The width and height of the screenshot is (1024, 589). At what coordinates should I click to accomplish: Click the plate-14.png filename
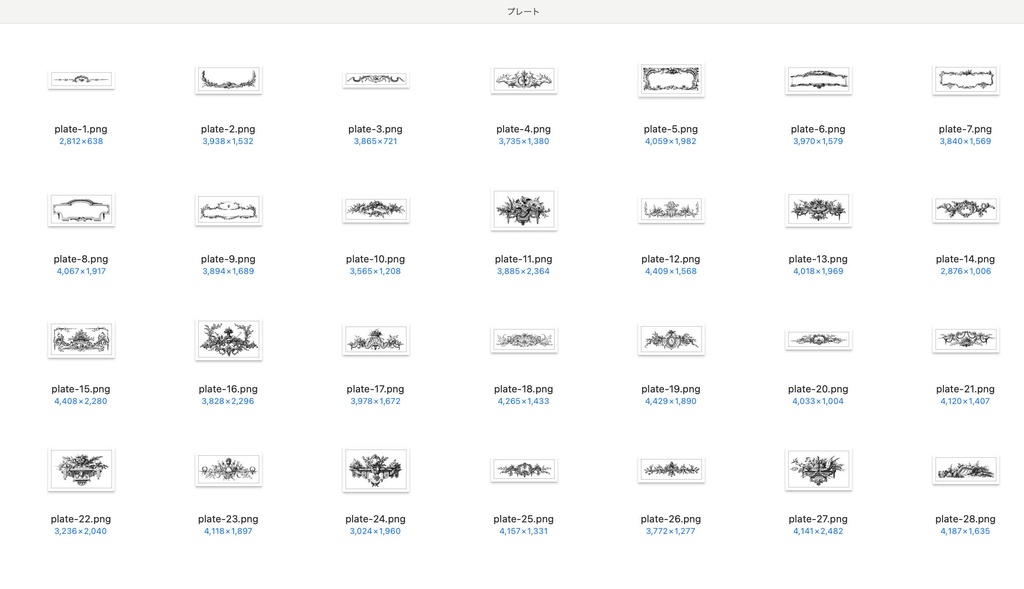tap(965, 259)
